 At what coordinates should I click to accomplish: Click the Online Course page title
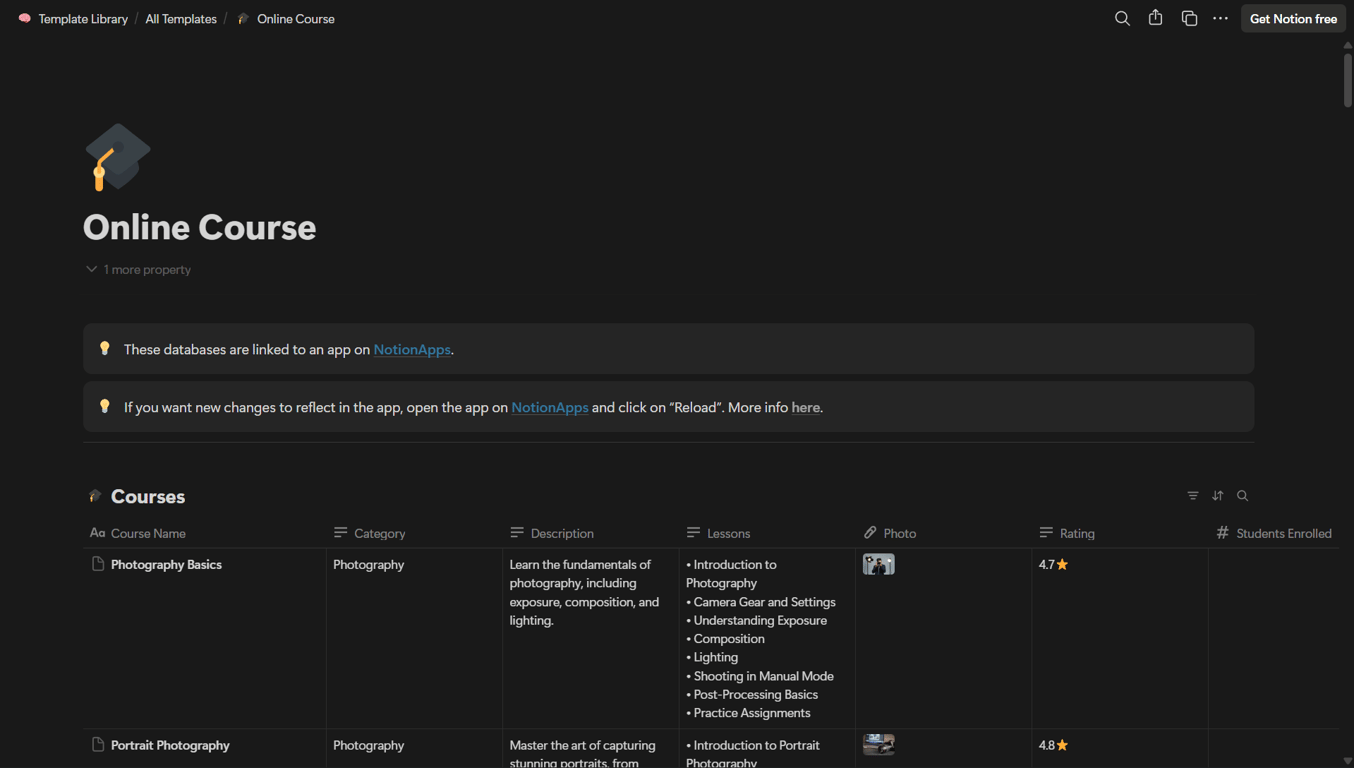coord(200,228)
